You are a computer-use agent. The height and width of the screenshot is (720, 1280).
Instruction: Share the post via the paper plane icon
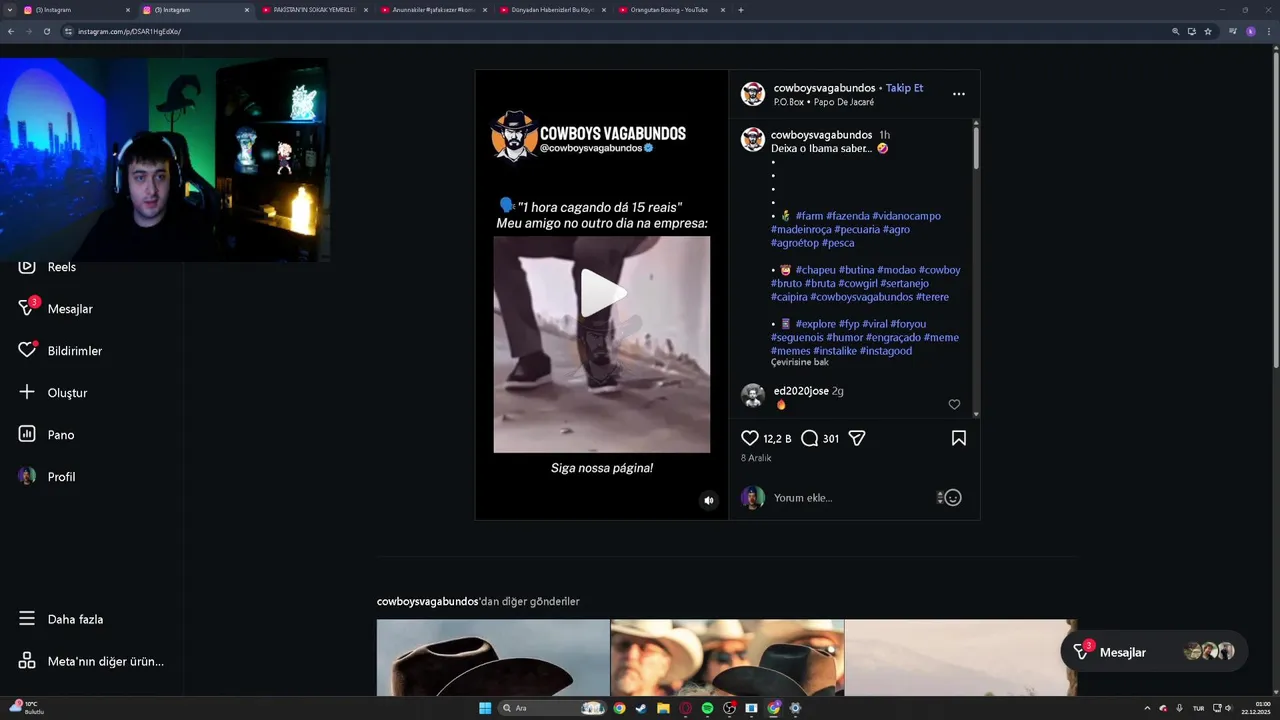(857, 438)
